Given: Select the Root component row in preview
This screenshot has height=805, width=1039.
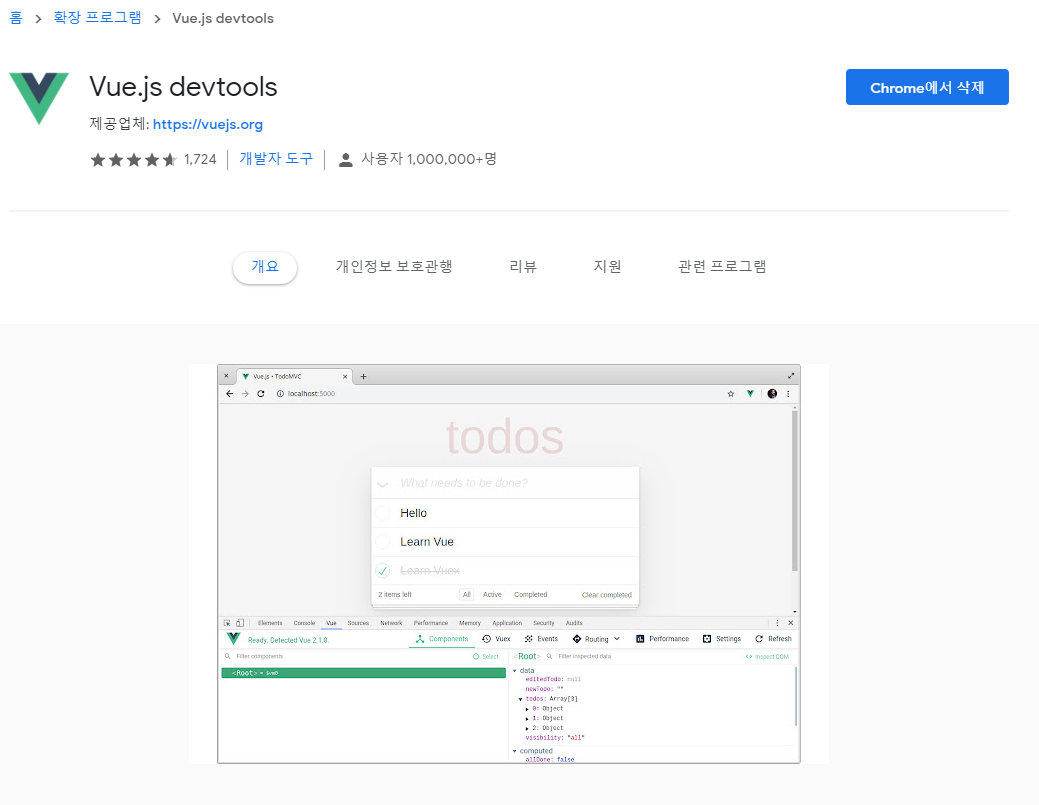Looking at the screenshot, I should point(363,673).
